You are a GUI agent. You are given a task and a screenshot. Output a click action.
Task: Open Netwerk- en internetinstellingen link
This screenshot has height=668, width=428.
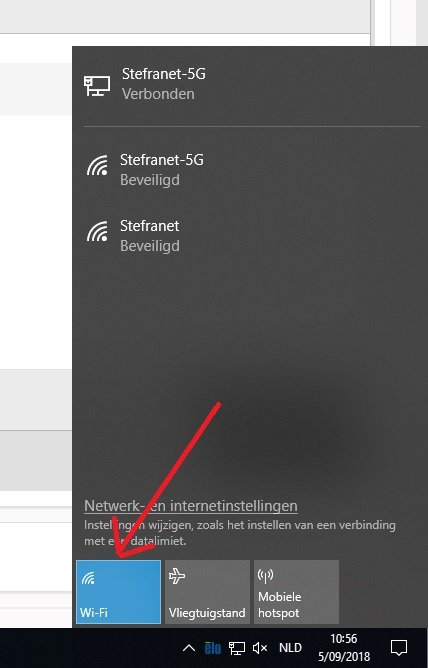point(191,506)
